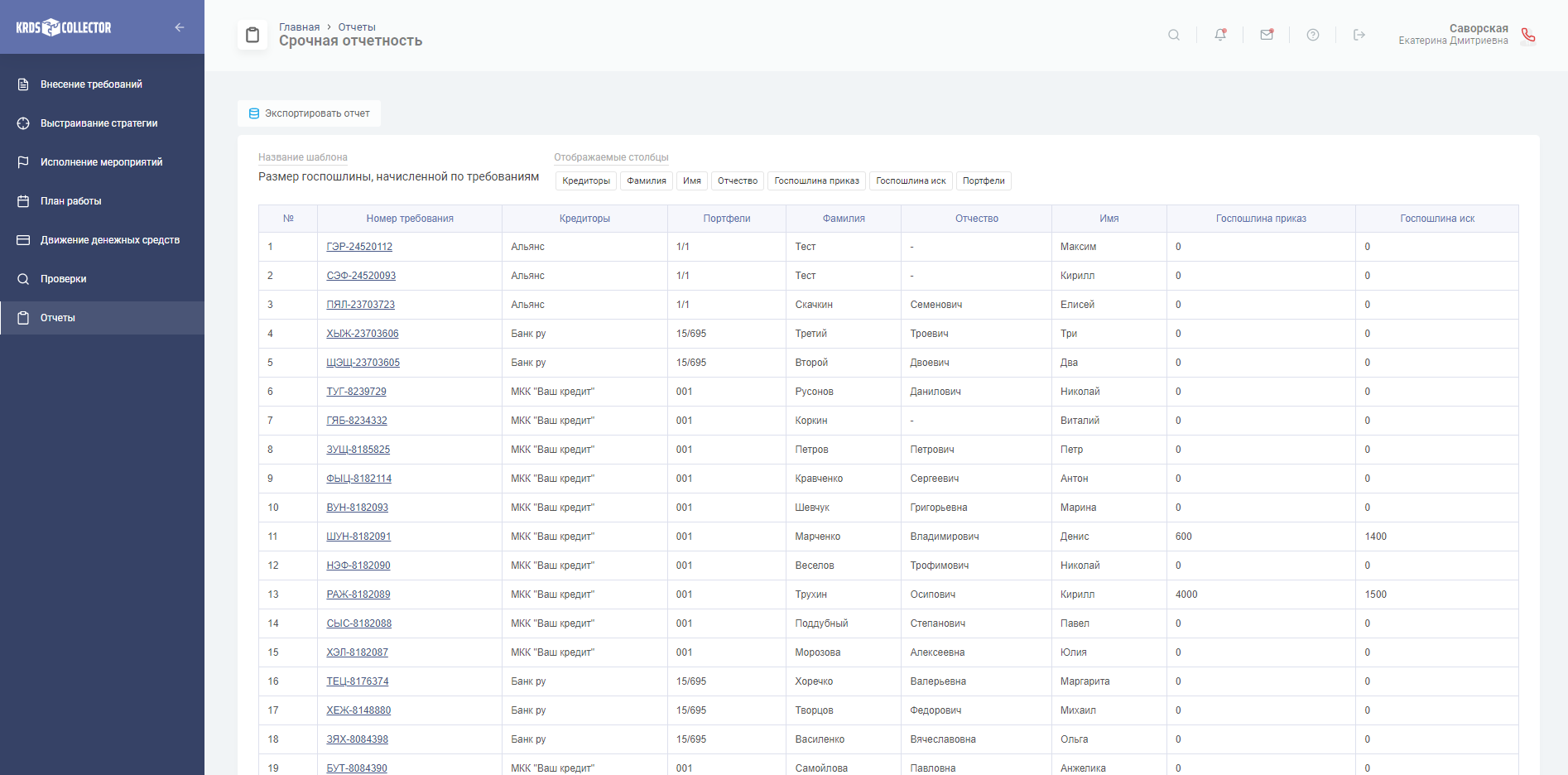Click the database icon on export button
This screenshot has height=775, width=1568.
pos(254,113)
